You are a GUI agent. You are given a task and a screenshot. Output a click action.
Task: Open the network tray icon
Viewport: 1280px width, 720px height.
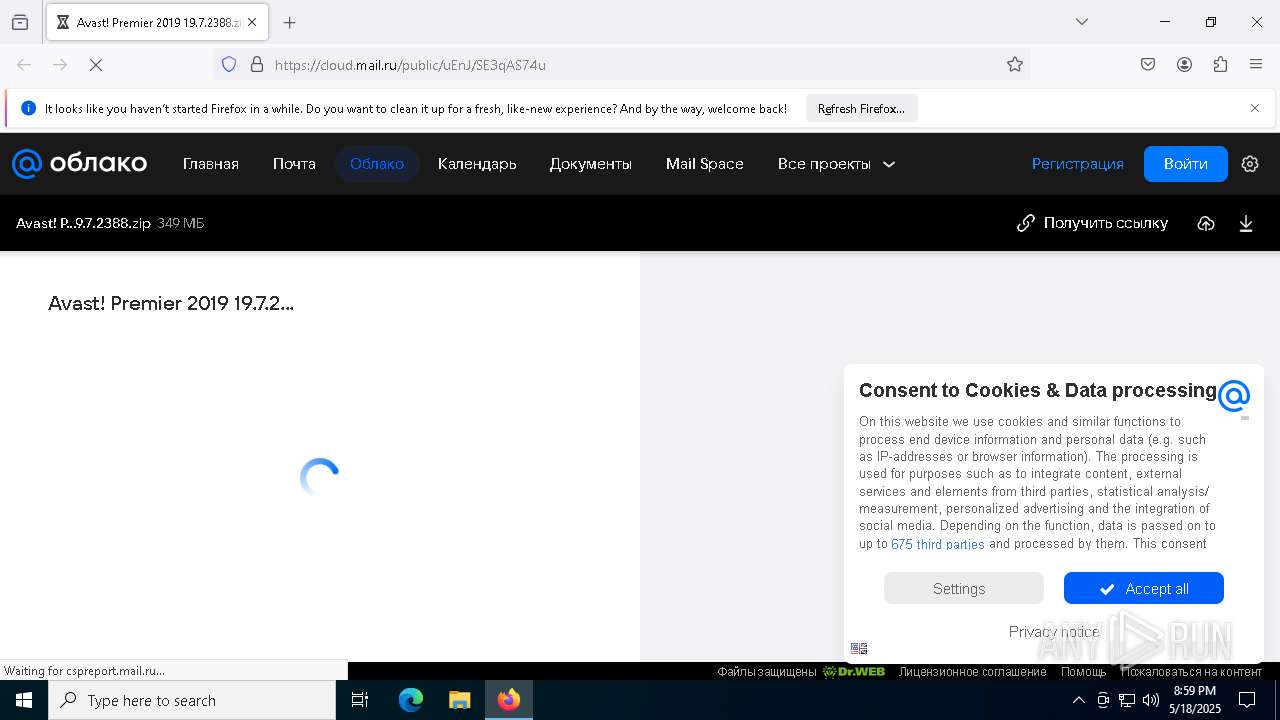point(1127,700)
